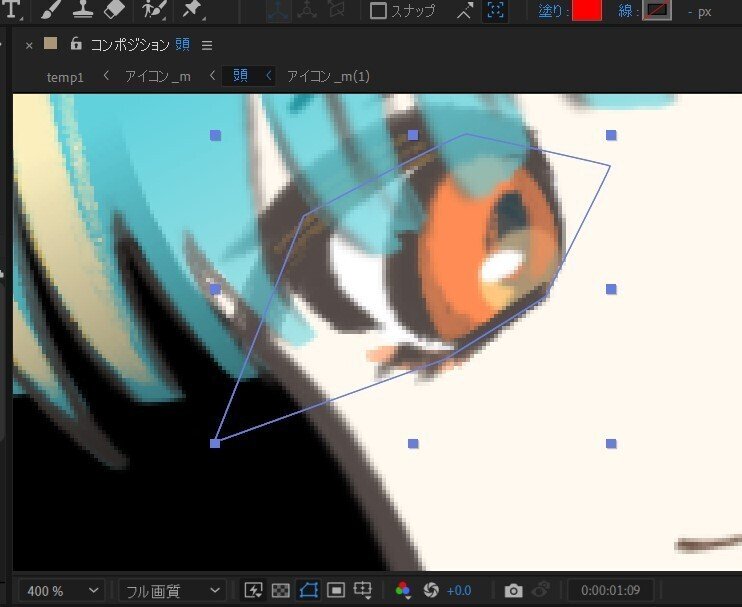The image size is (742, 607).
Task: Go to アイコン_m(1) in the breadcrumb
Action: [x=328, y=76]
